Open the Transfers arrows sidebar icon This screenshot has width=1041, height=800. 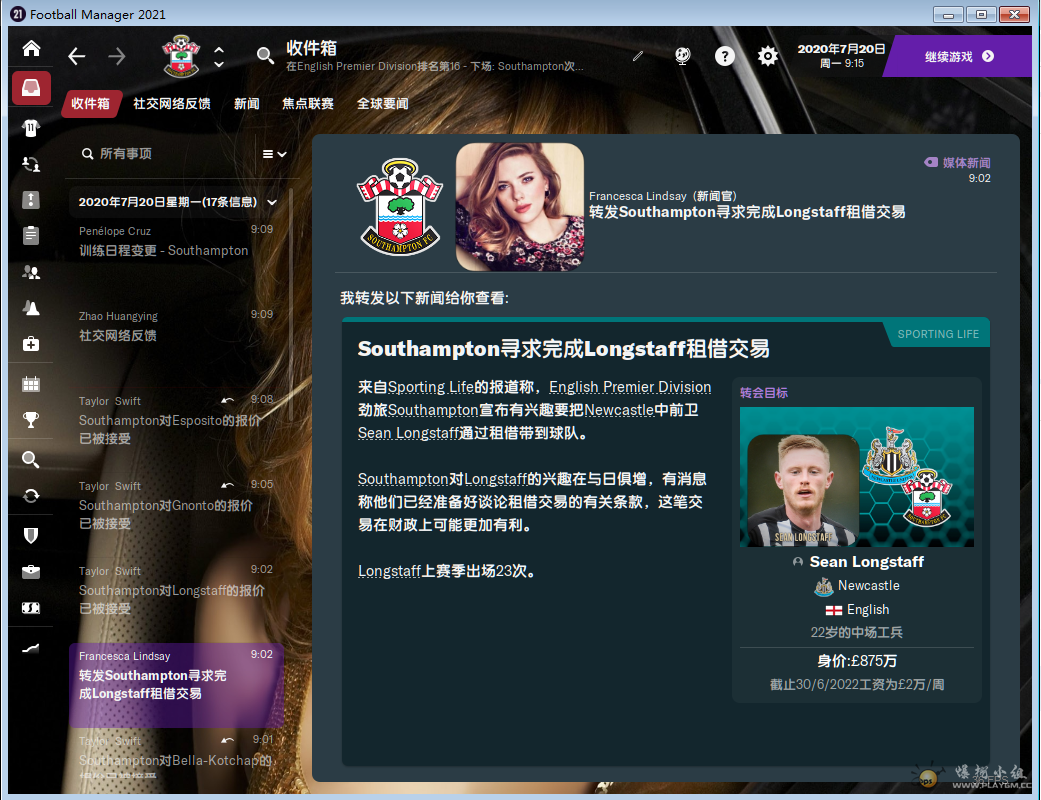click(x=31, y=495)
